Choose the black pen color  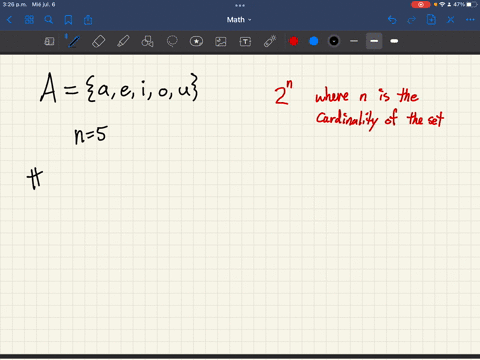coord(334,41)
